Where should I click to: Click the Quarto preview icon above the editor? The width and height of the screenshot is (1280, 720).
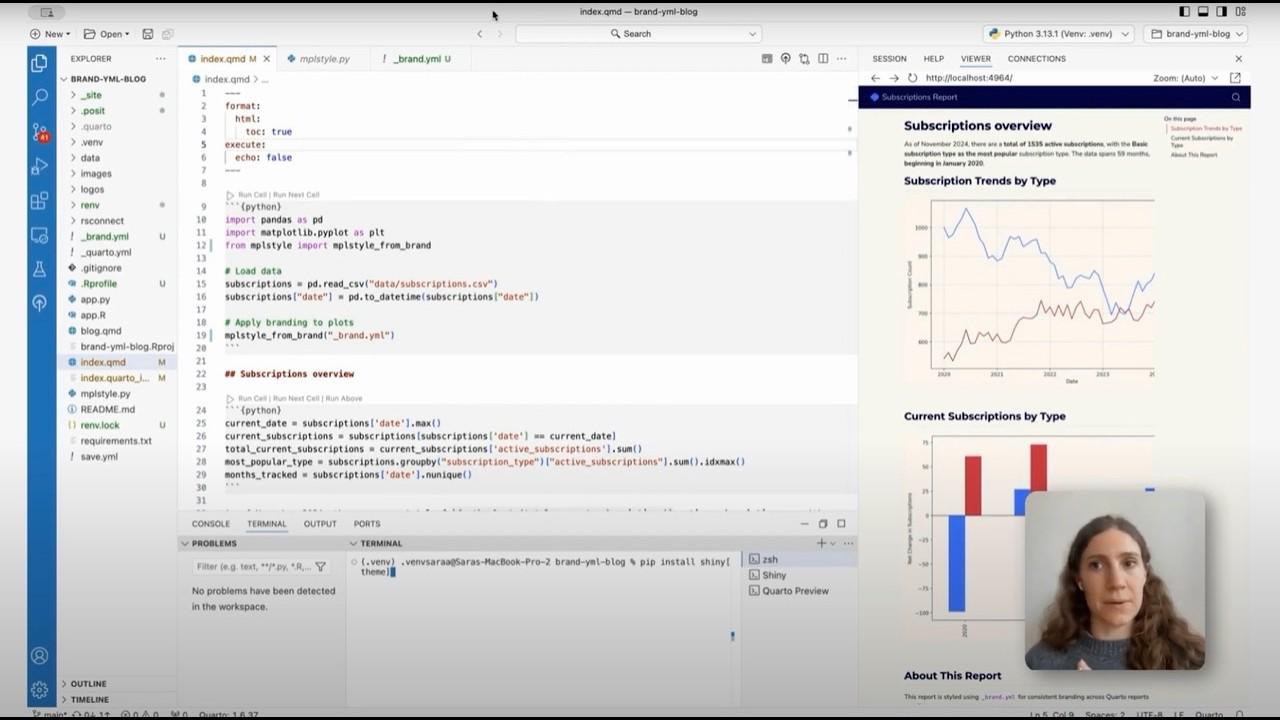click(x=784, y=58)
